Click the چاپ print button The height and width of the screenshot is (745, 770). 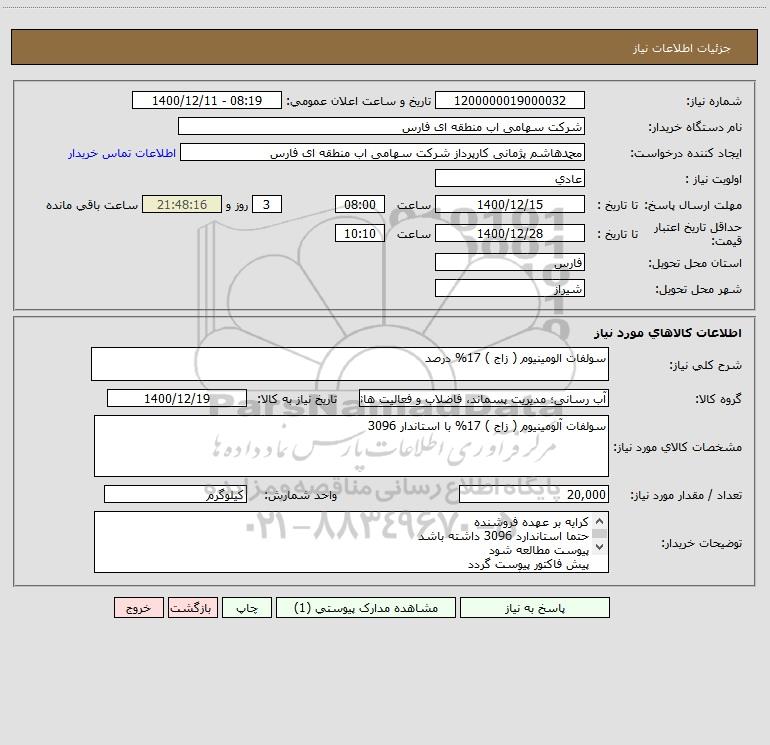tap(247, 607)
